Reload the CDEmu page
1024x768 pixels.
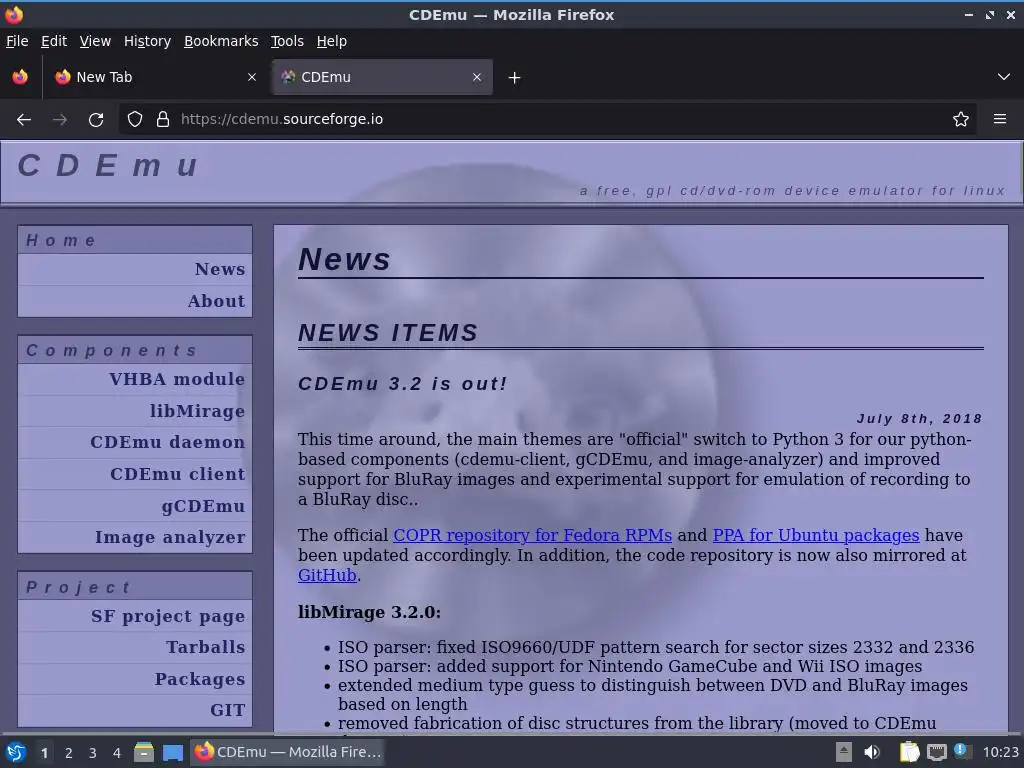click(x=96, y=120)
